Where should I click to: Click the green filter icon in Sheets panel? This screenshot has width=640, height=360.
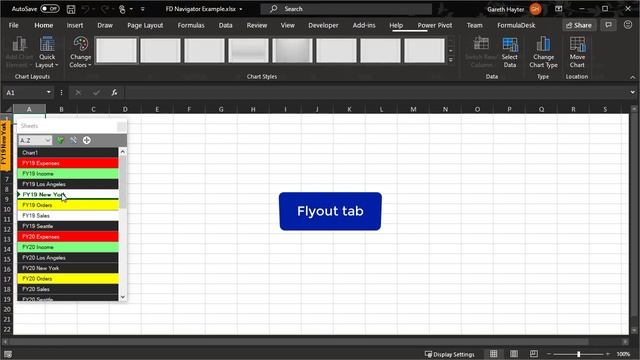[60, 140]
